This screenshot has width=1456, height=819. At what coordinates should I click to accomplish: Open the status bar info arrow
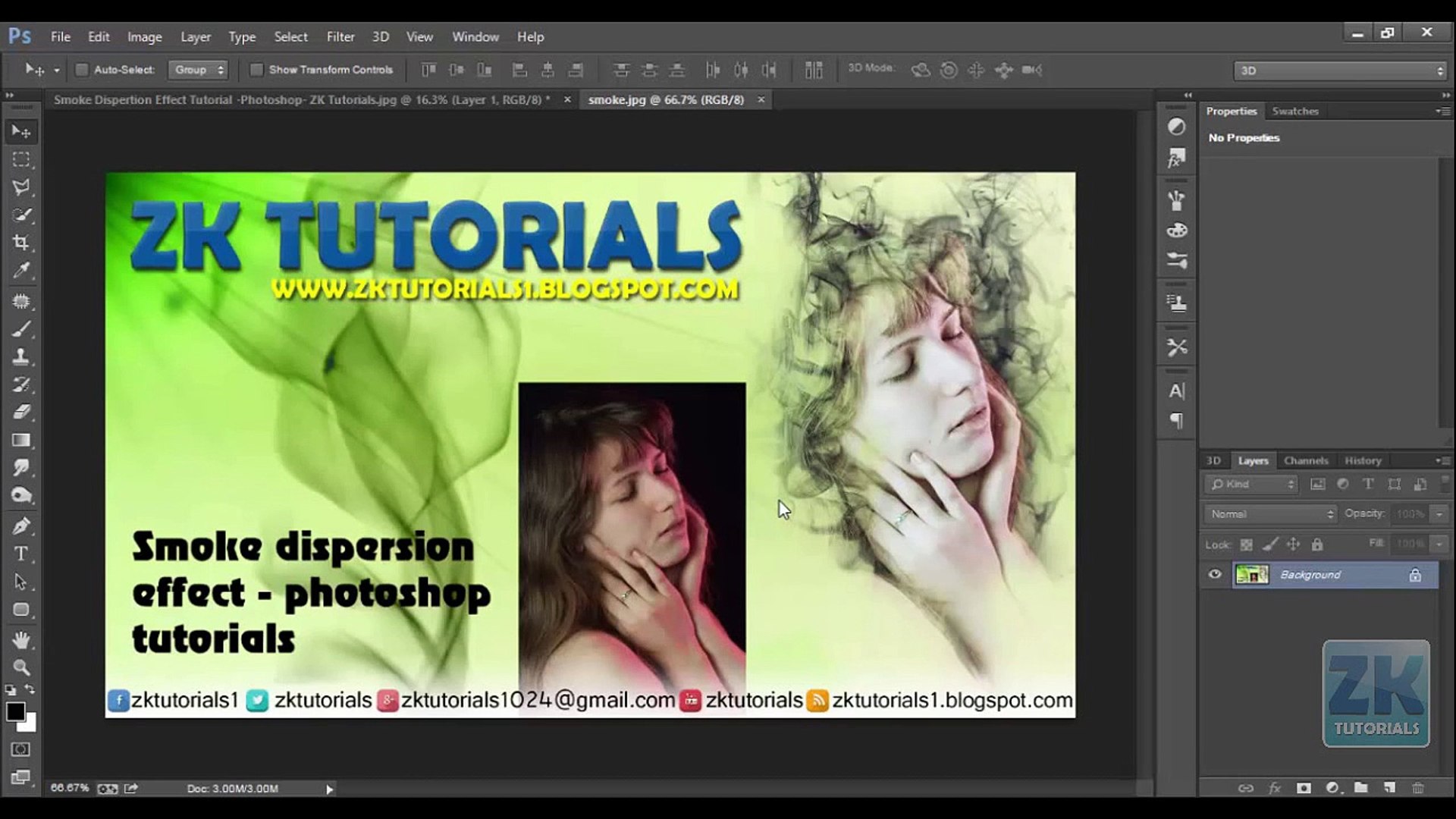[x=329, y=789]
